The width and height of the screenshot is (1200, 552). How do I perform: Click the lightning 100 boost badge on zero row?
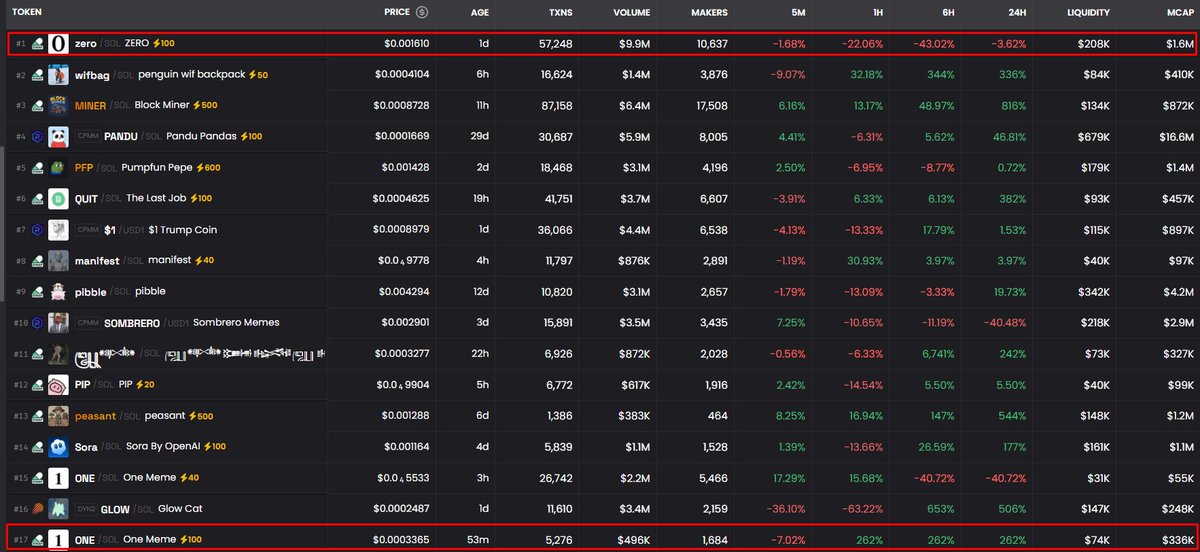click(x=163, y=44)
